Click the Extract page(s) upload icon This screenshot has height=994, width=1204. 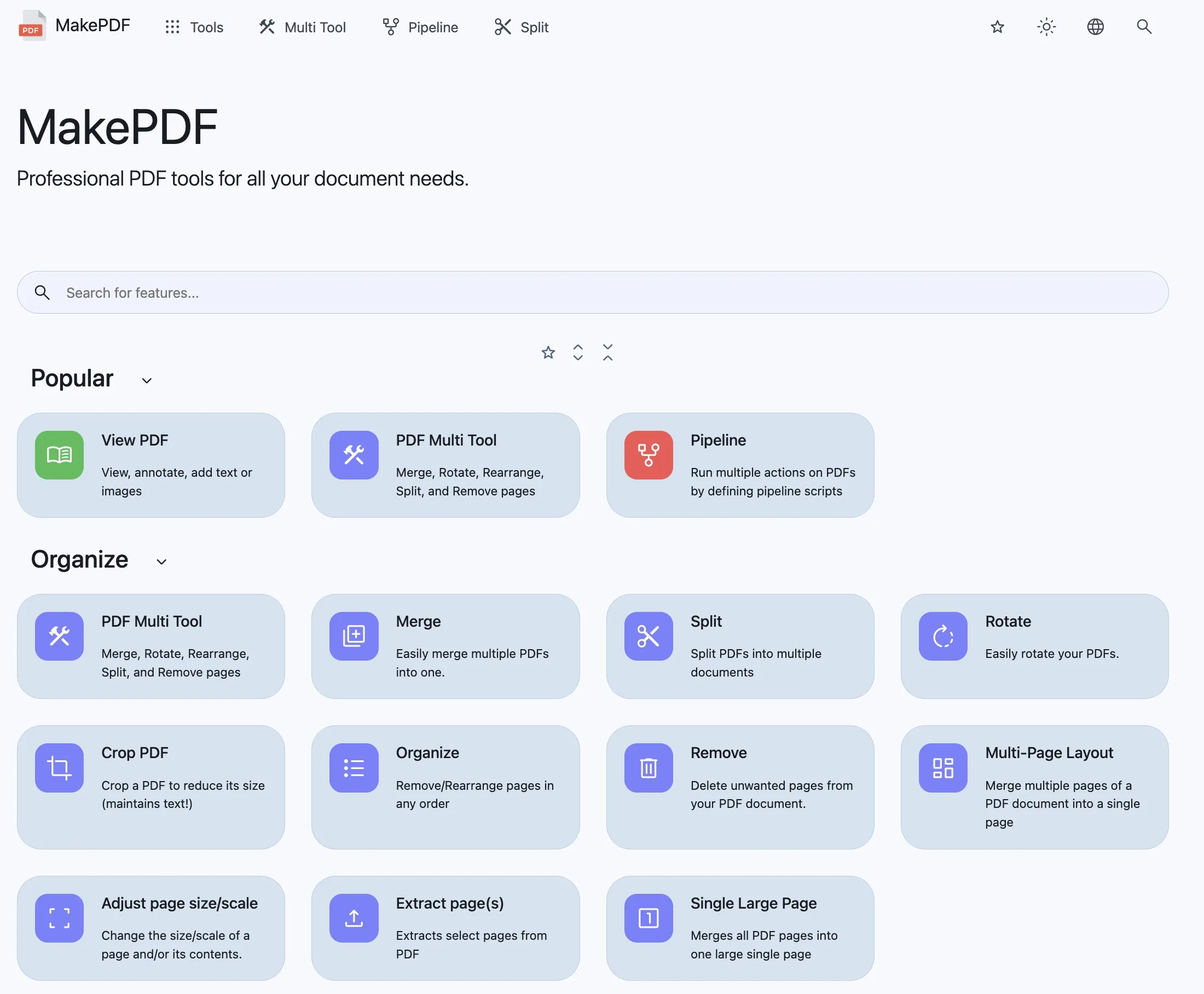click(x=354, y=918)
